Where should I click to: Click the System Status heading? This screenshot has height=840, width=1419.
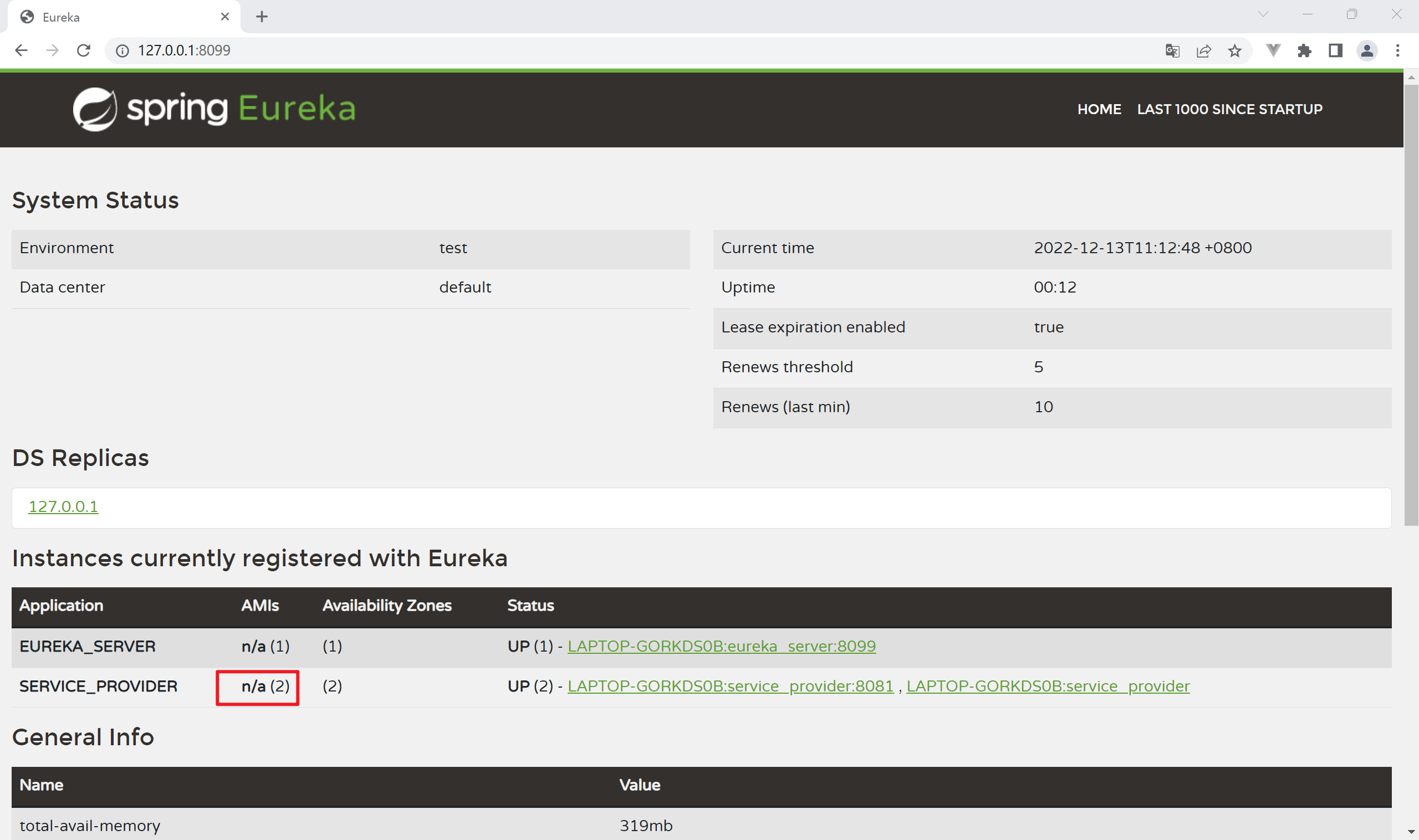point(96,201)
